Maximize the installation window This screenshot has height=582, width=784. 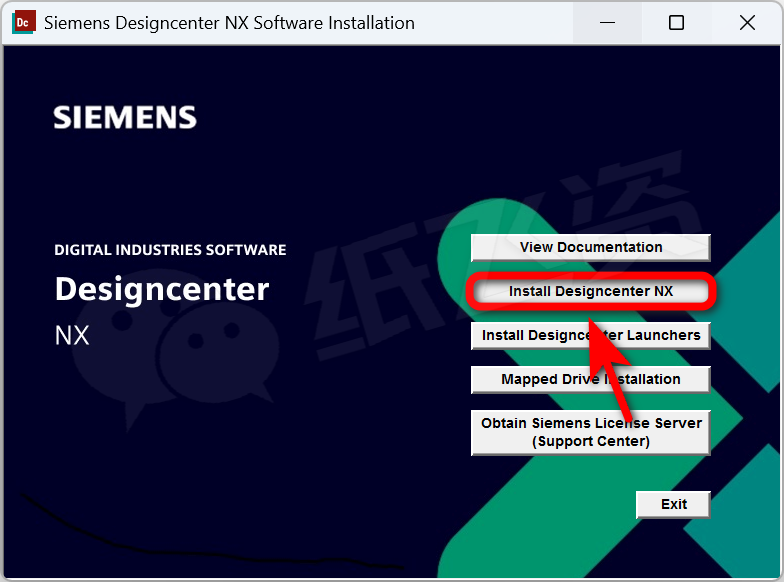pos(676,22)
